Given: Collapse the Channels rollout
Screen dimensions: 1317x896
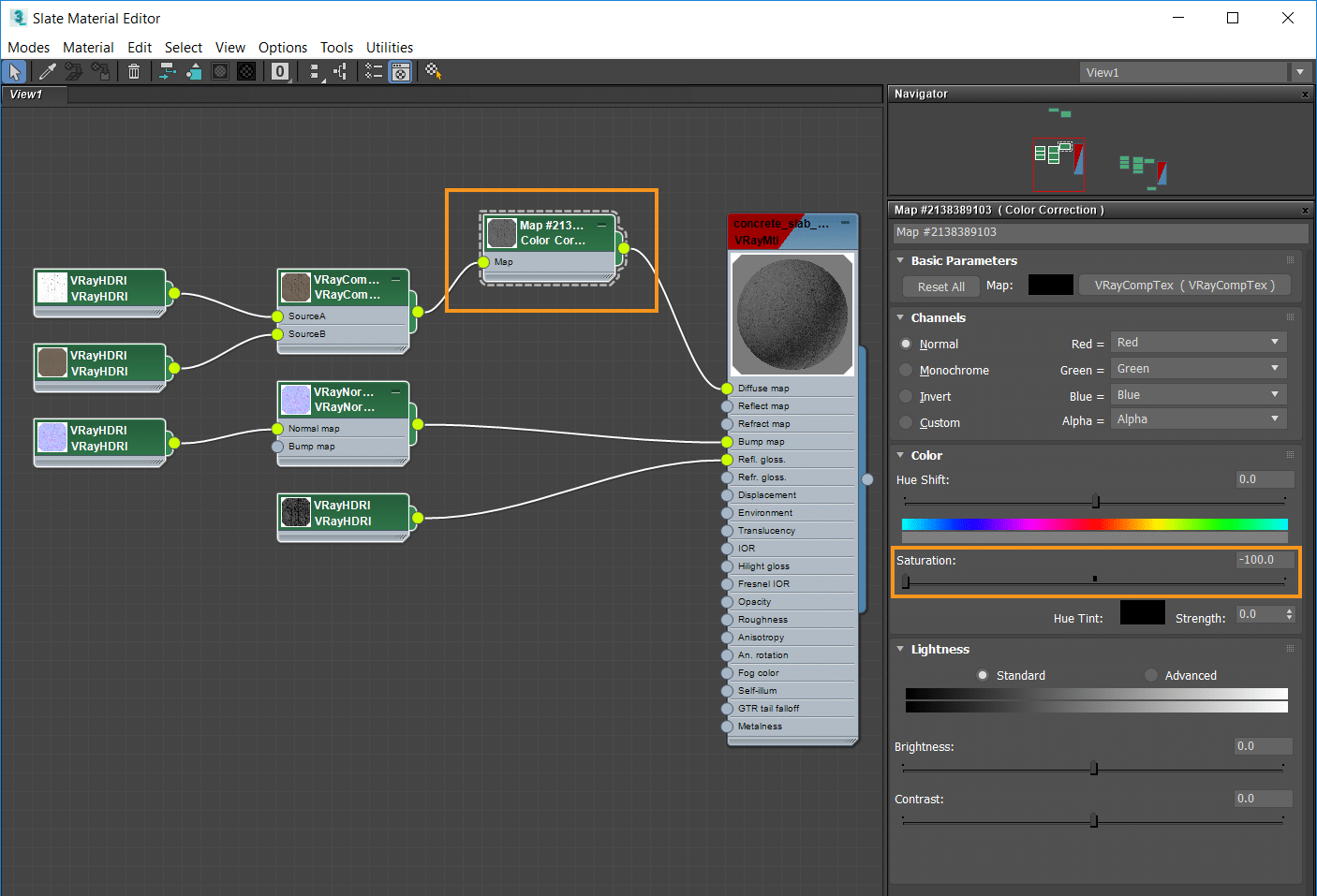Looking at the screenshot, I should (900, 317).
